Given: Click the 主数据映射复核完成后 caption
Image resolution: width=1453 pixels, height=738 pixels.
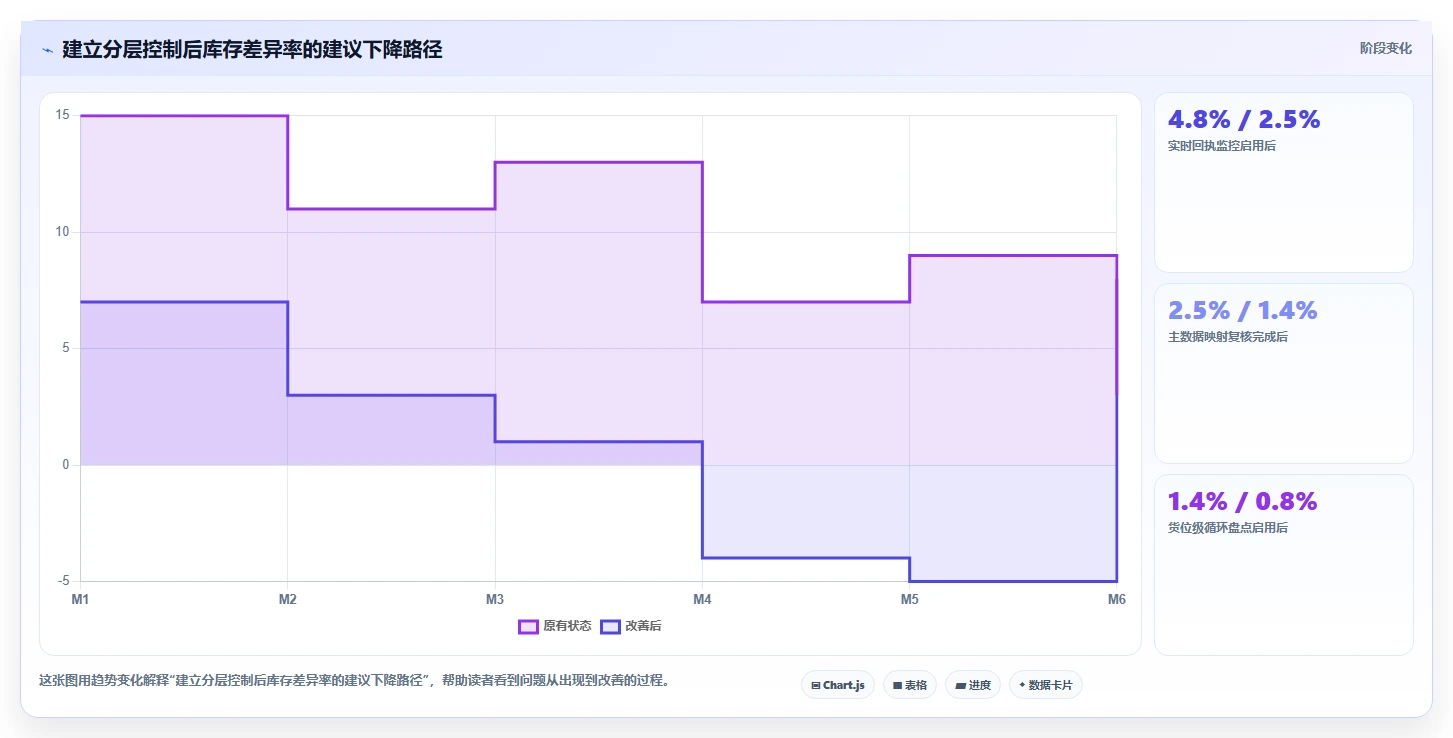Looking at the screenshot, I should click(1228, 337).
